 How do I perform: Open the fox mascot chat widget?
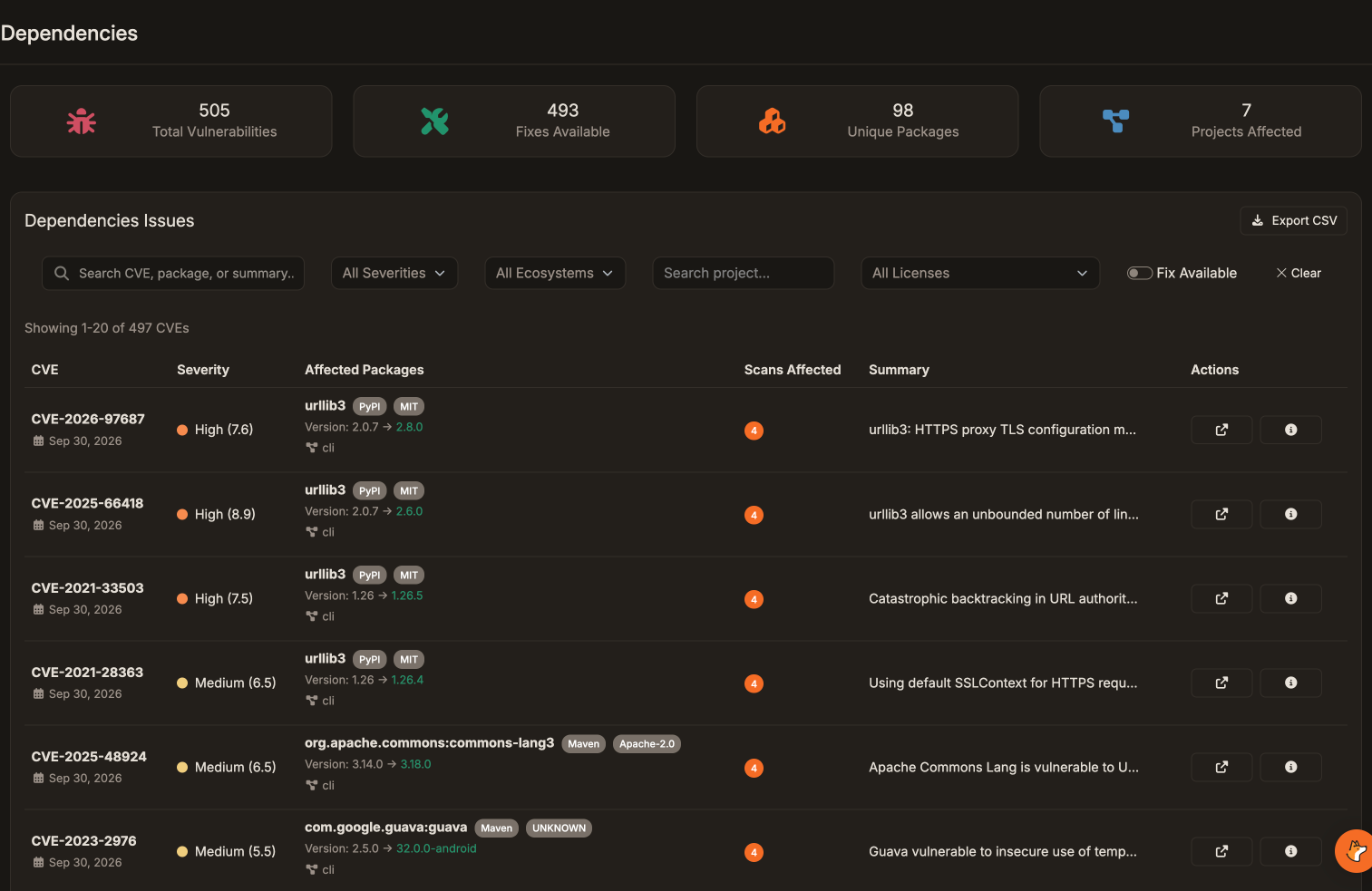1355,851
